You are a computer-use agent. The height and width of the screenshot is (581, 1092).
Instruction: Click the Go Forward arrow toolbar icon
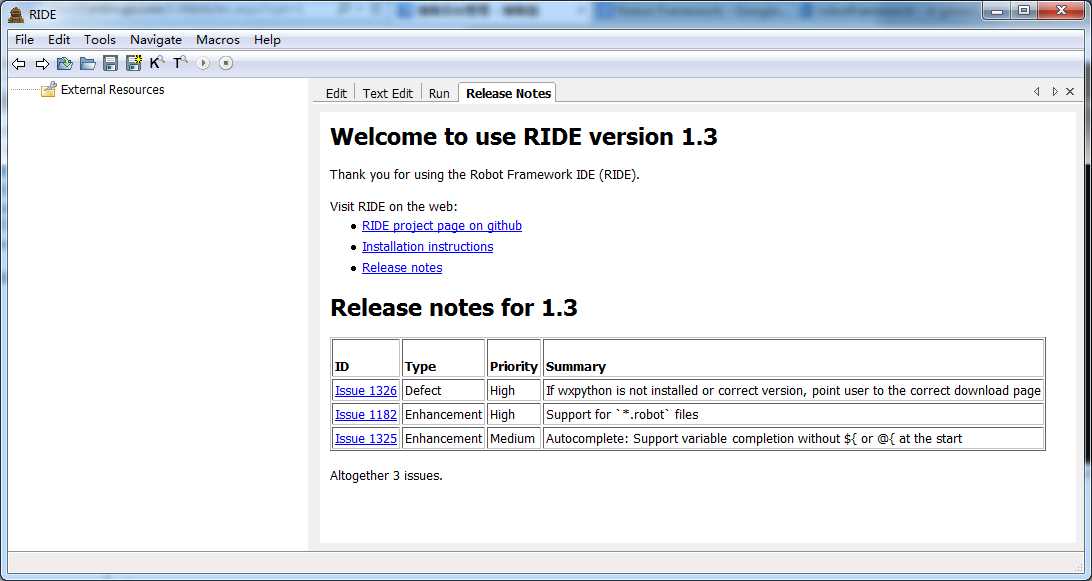pyautogui.click(x=42, y=64)
